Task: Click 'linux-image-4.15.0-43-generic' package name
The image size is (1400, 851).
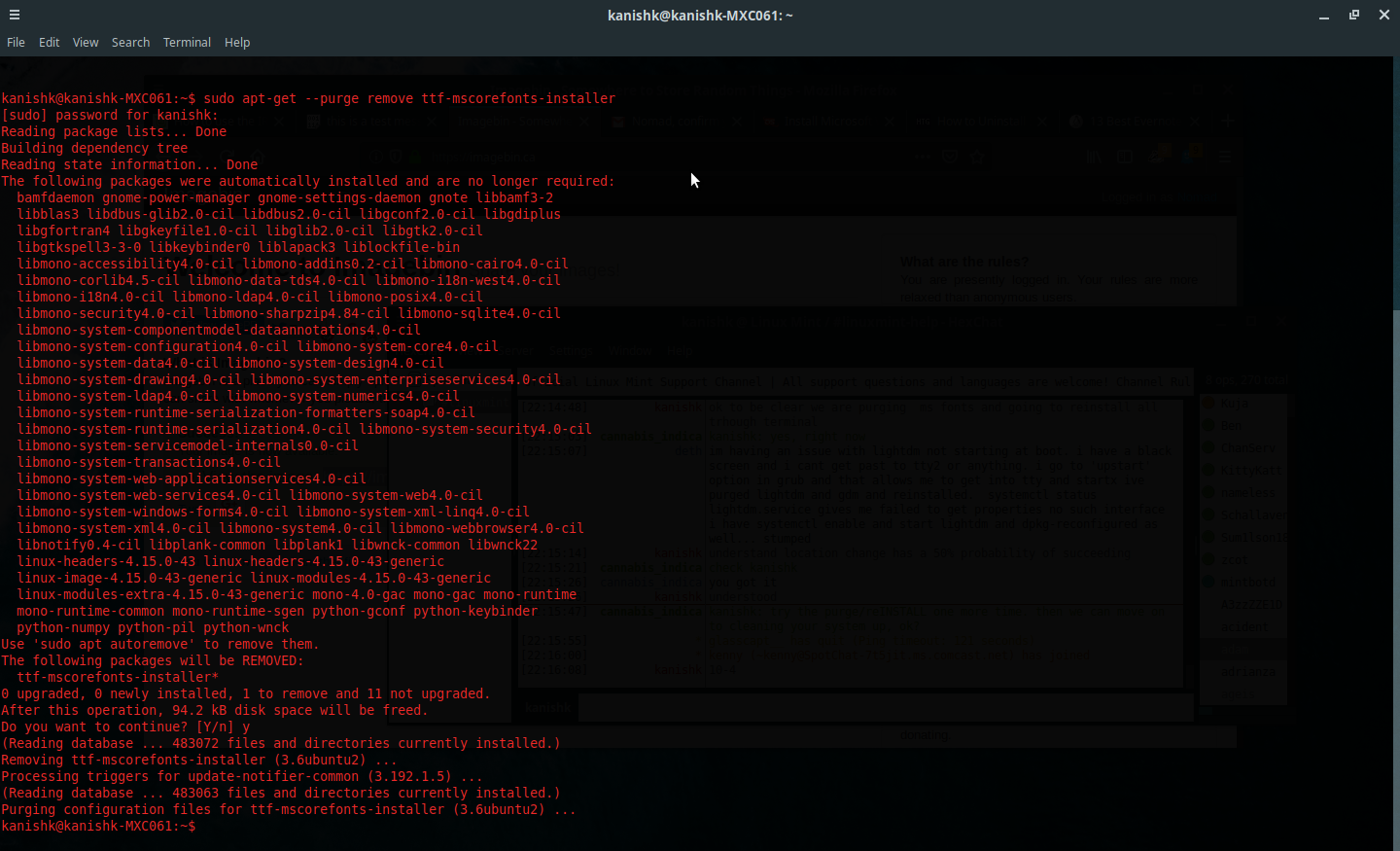Action: (129, 578)
